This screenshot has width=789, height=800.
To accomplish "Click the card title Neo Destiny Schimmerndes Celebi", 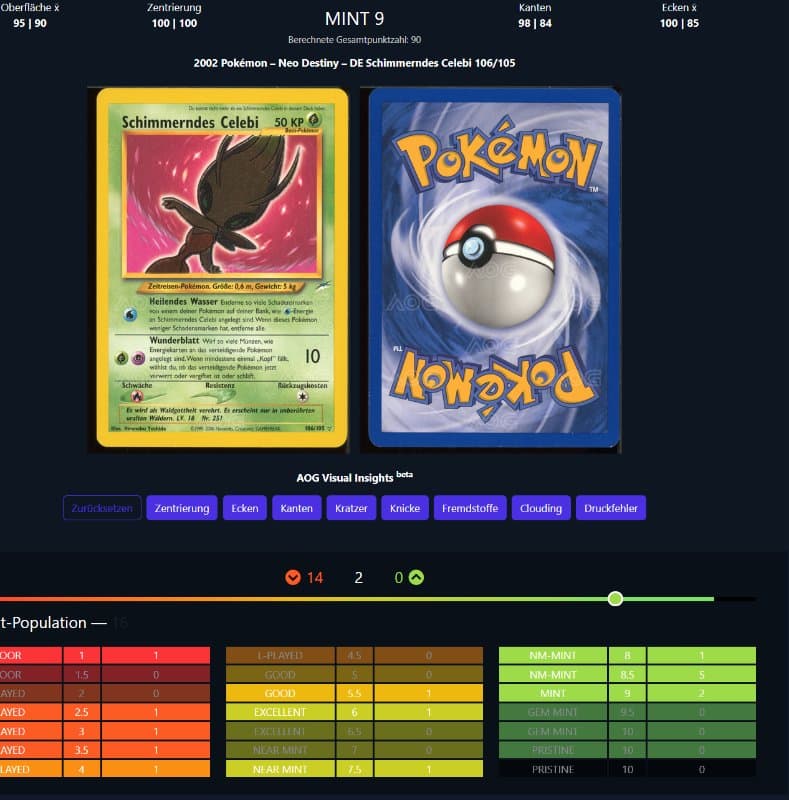I will click(x=354, y=63).
